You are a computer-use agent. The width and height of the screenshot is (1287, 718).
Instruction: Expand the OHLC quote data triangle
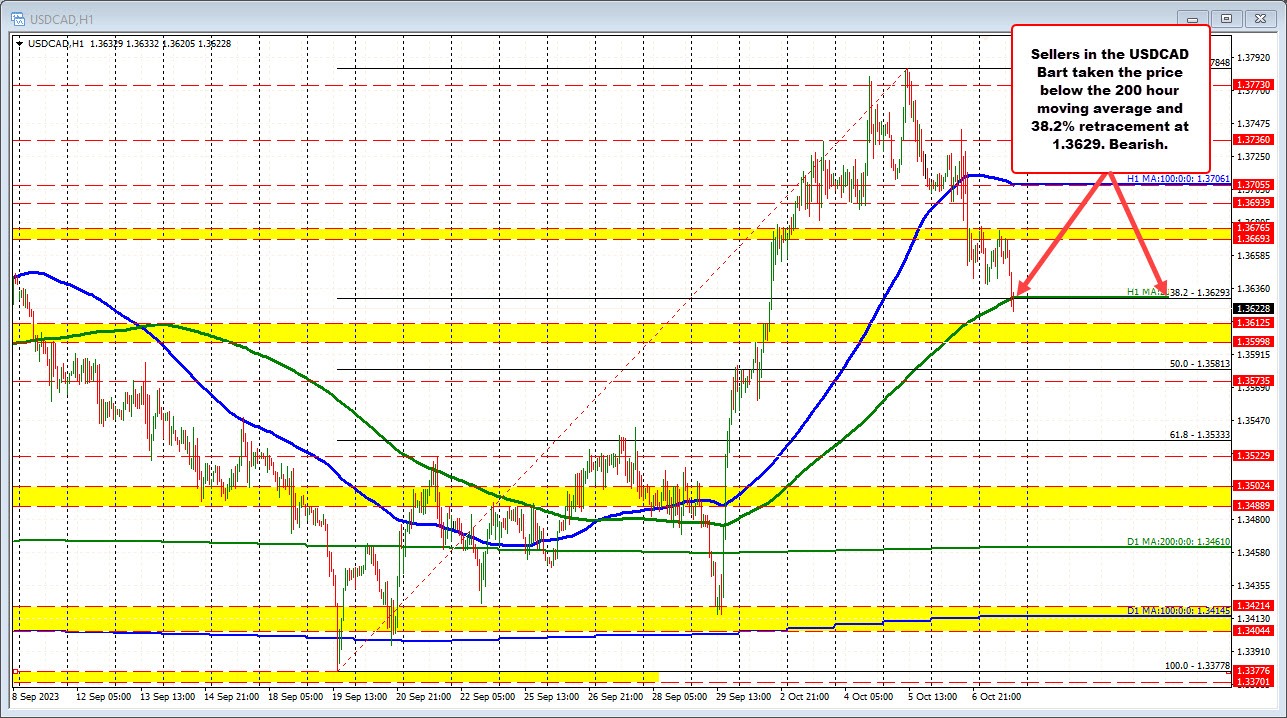point(20,44)
